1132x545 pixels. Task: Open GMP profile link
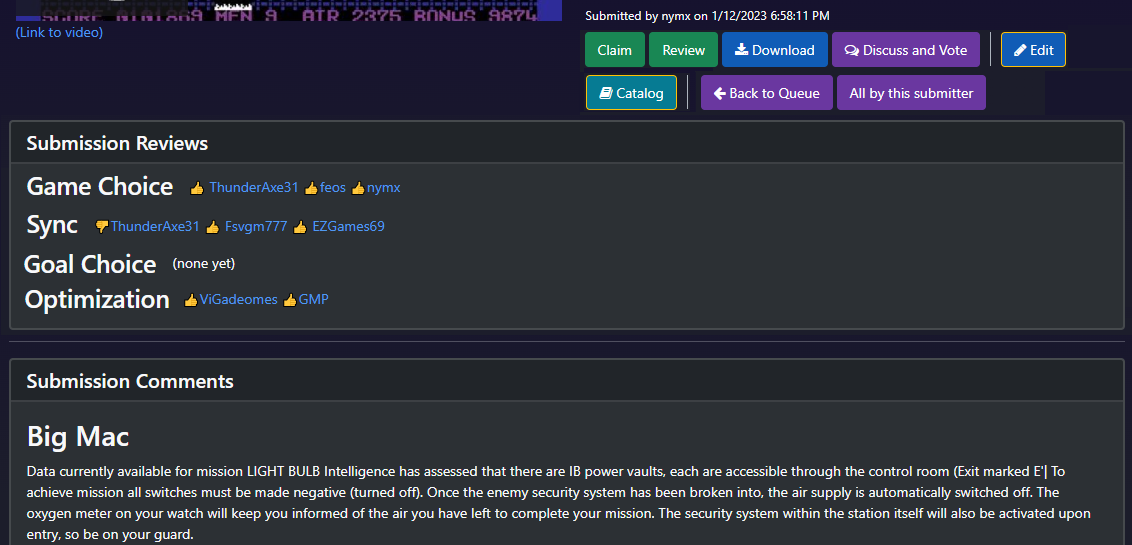[x=313, y=300]
